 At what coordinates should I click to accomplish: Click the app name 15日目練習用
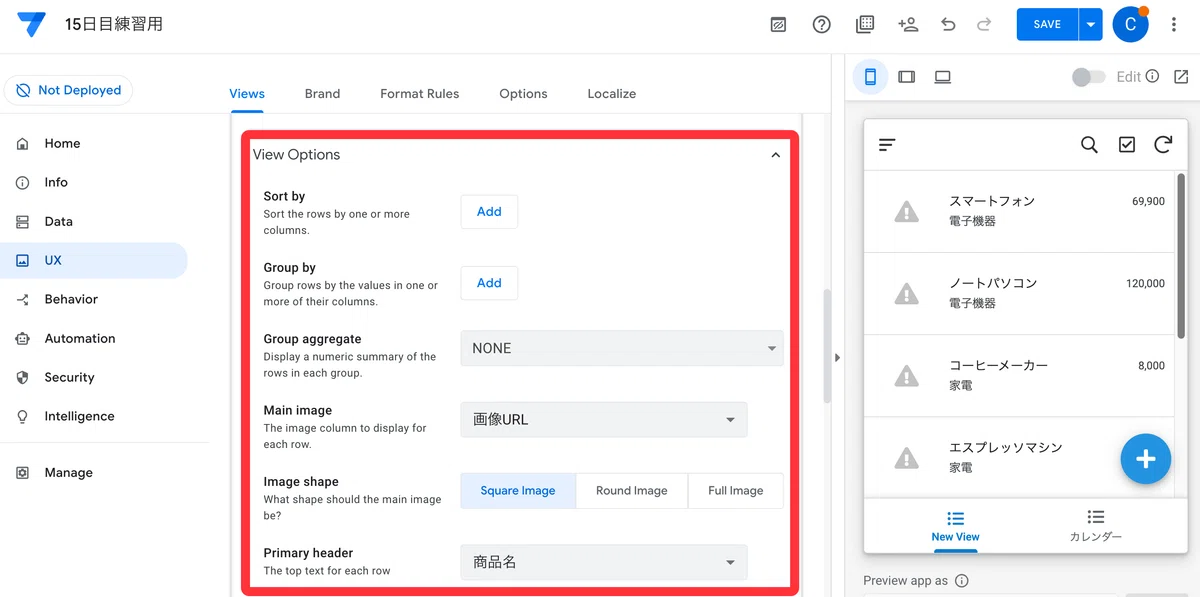(113, 24)
